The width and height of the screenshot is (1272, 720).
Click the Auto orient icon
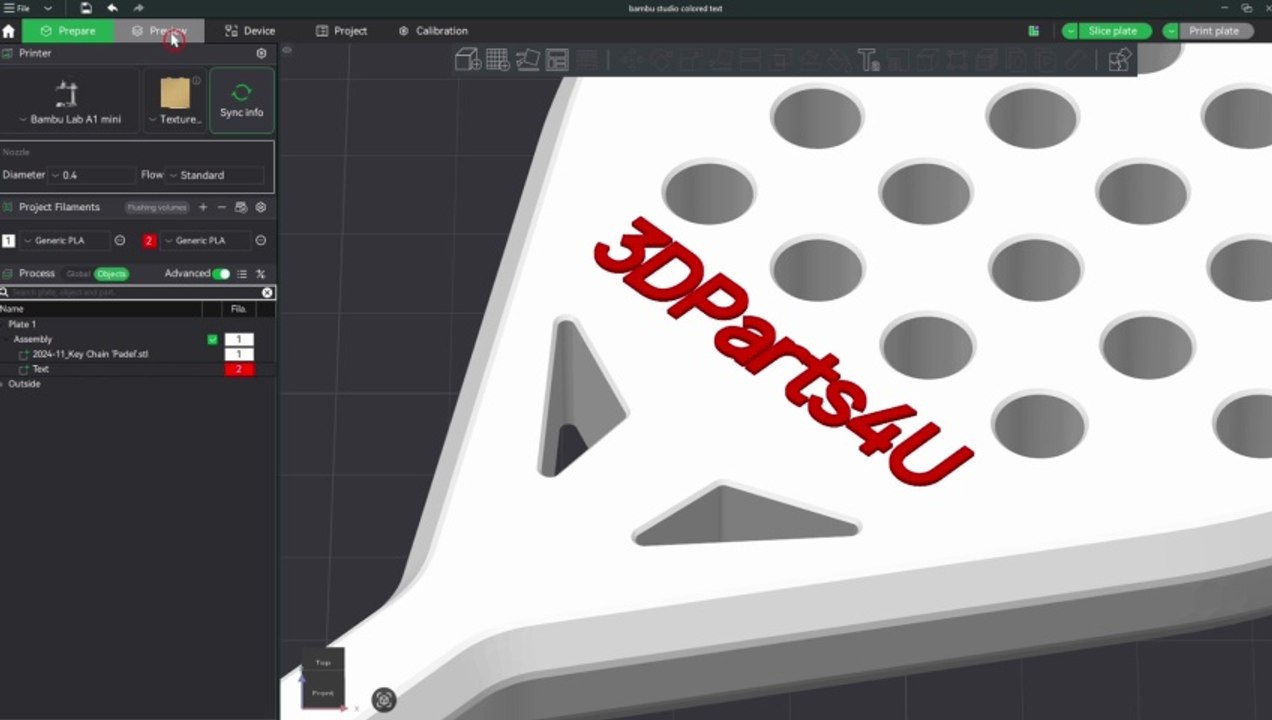tap(528, 60)
